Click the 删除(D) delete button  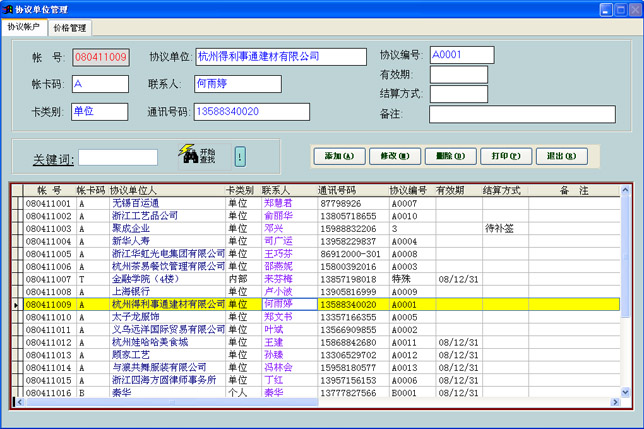tap(444, 156)
